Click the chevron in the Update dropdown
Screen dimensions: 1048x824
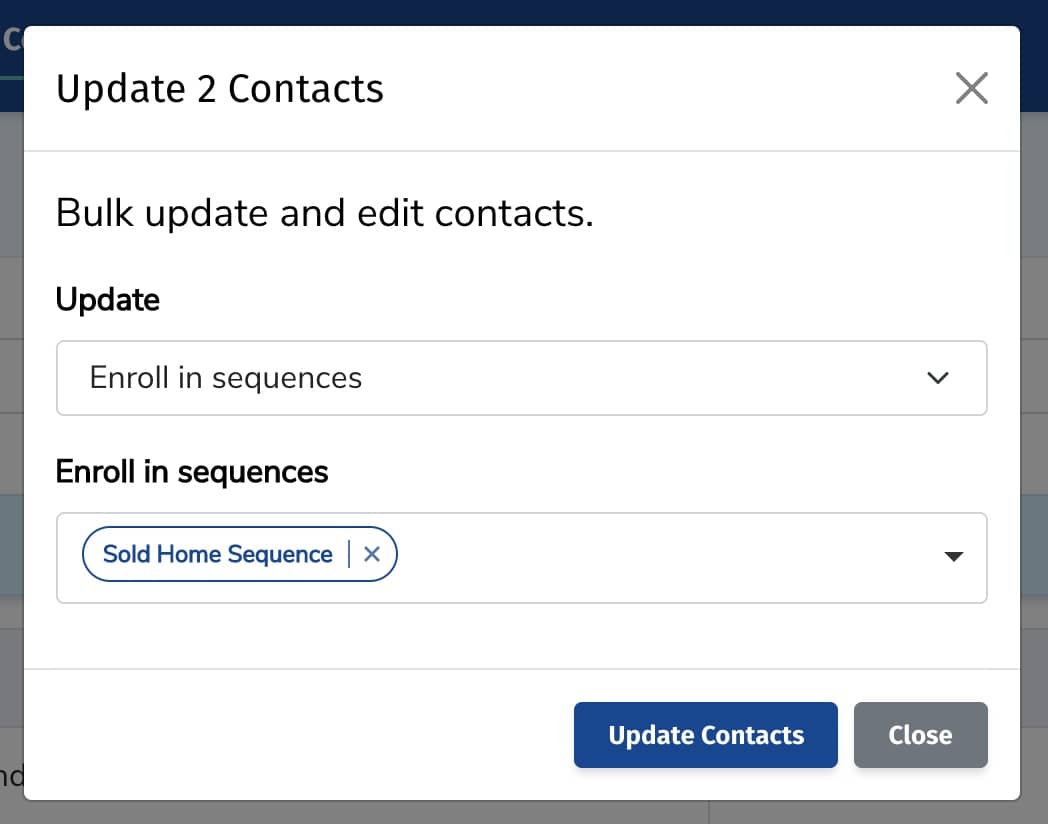coord(937,378)
